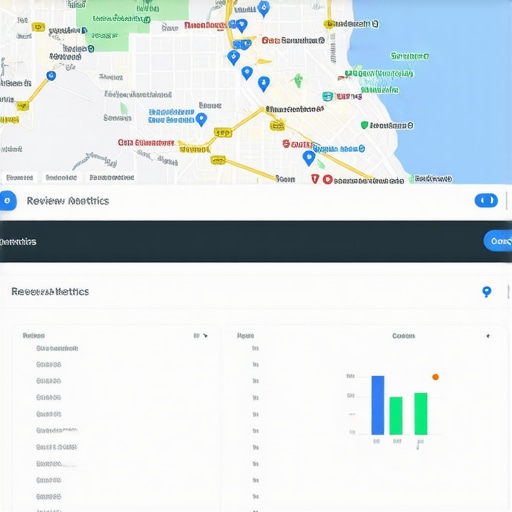The image size is (512, 512).
Task: Click the green shield marker near the lake shore
Action: click(x=364, y=125)
